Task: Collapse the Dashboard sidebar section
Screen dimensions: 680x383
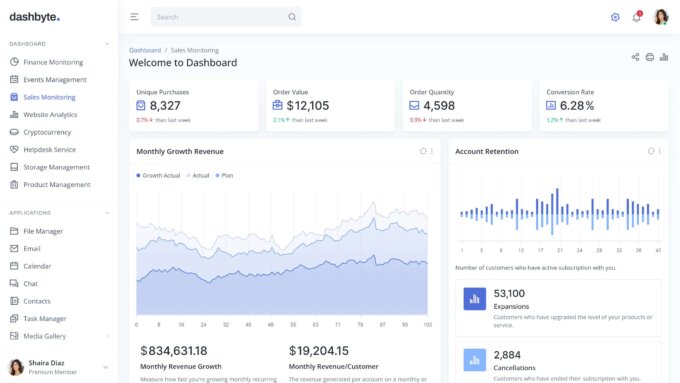Action: coord(107,44)
